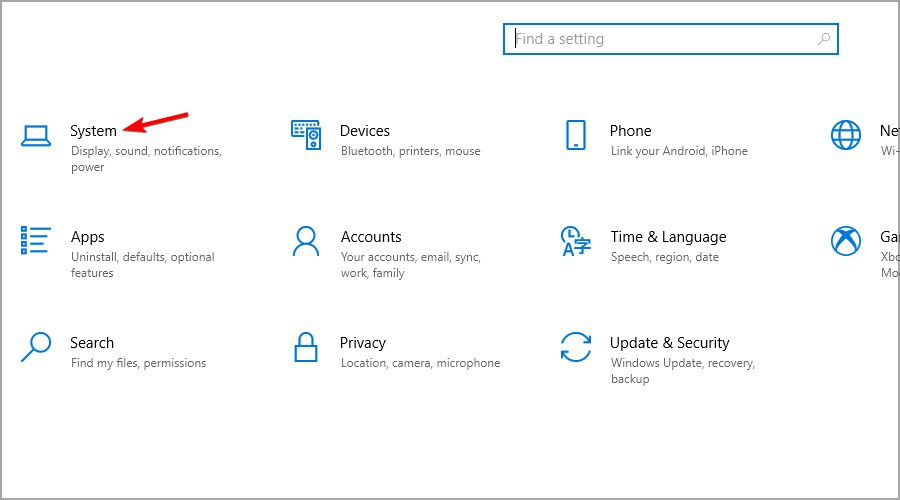Click the System laptop icon
The width and height of the screenshot is (900, 500).
click(36, 136)
